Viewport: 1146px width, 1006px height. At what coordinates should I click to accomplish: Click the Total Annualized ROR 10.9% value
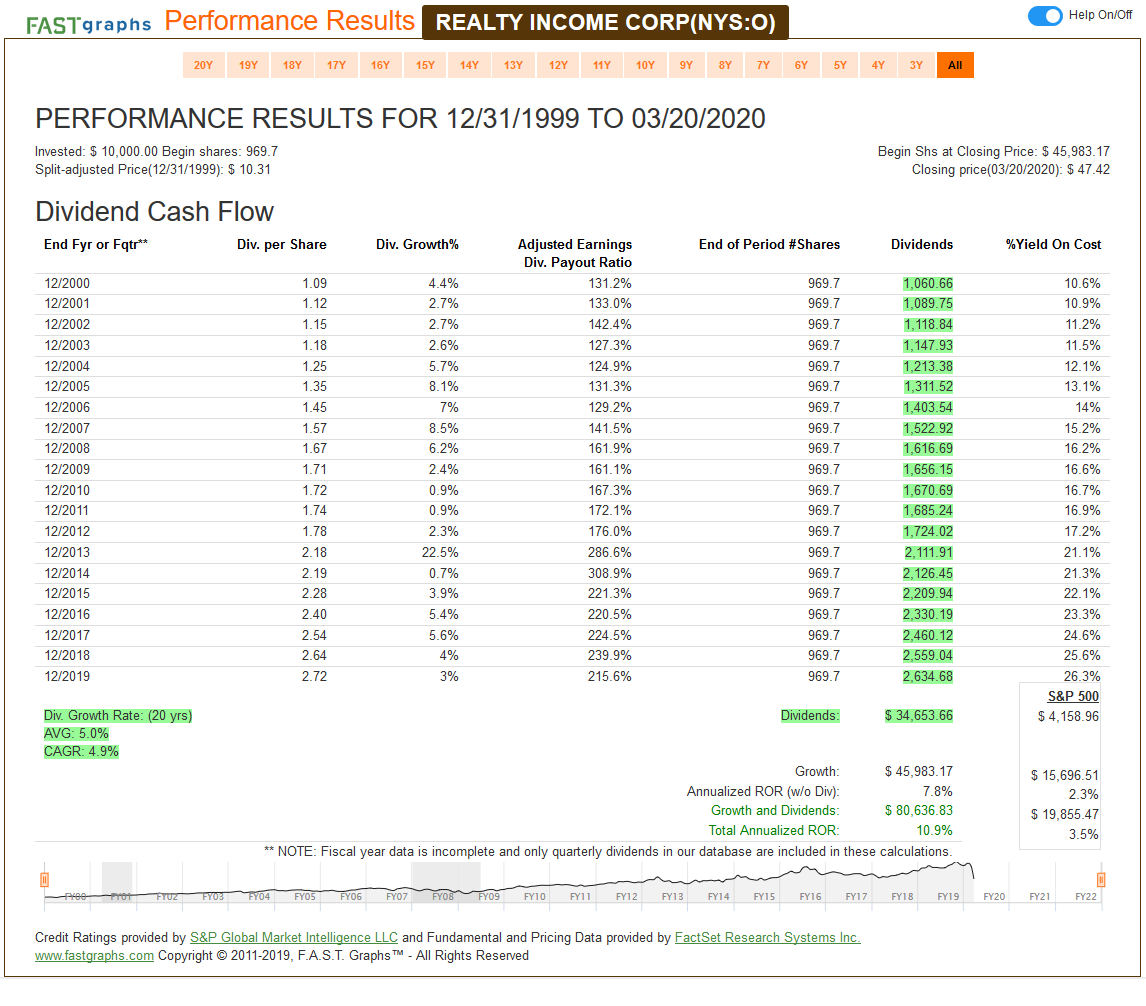point(935,830)
